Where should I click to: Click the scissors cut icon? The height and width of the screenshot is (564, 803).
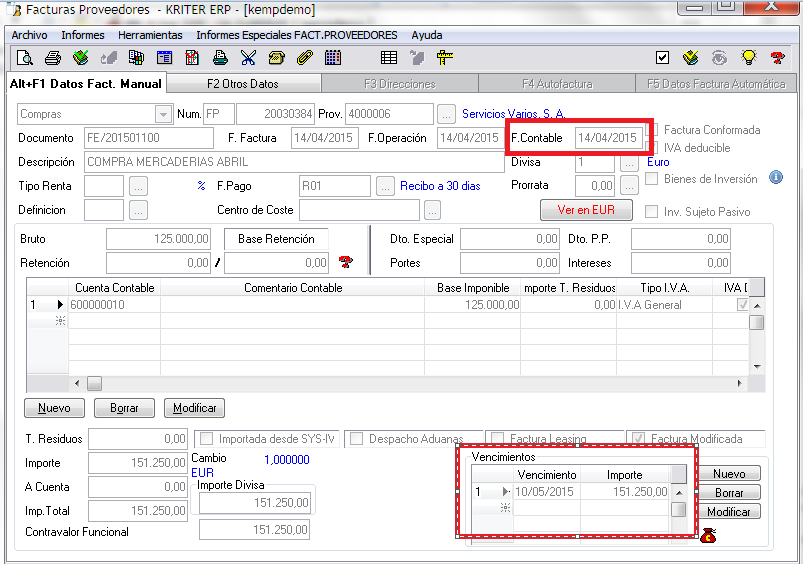tap(249, 58)
